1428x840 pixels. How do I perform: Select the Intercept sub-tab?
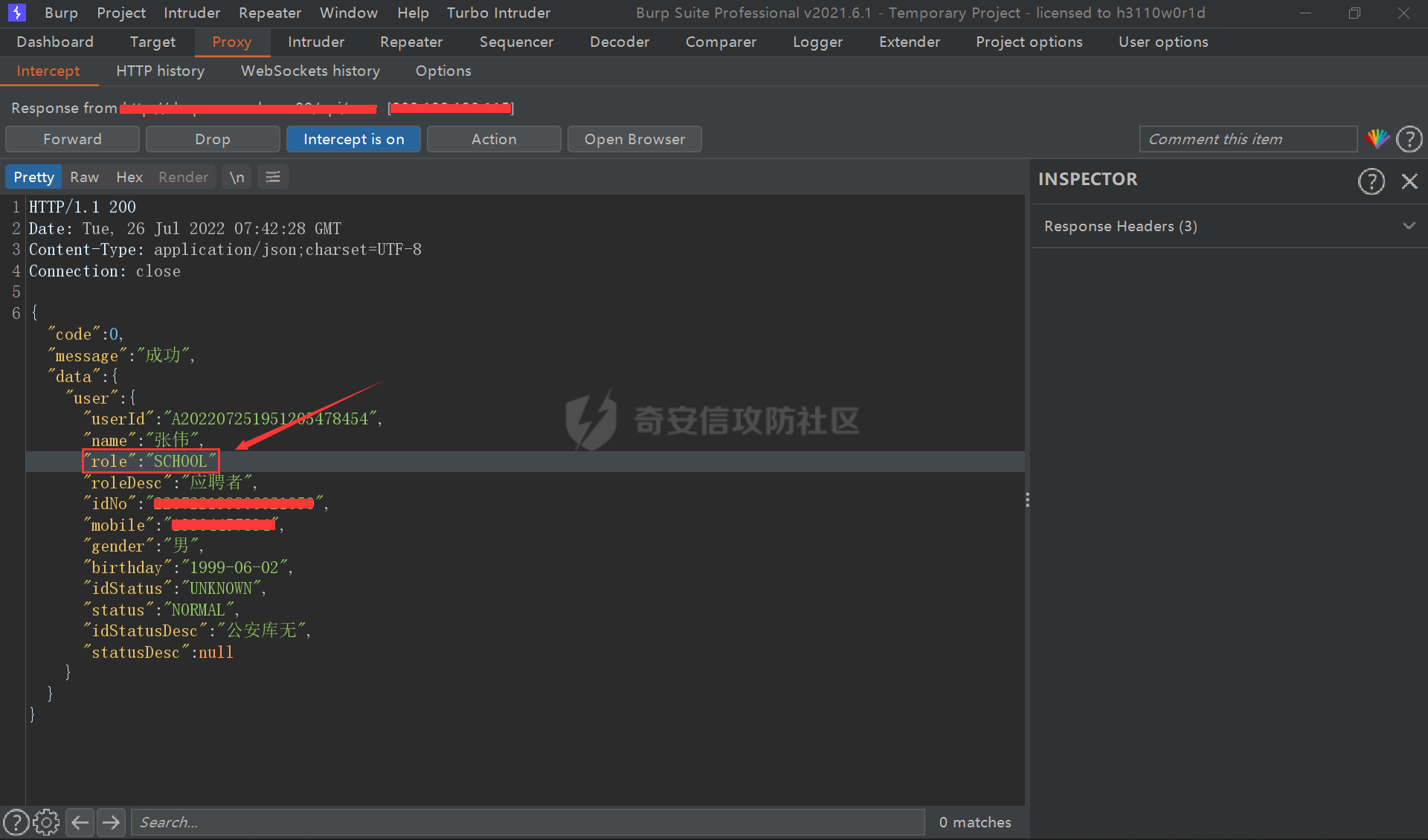(x=48, y=71)
